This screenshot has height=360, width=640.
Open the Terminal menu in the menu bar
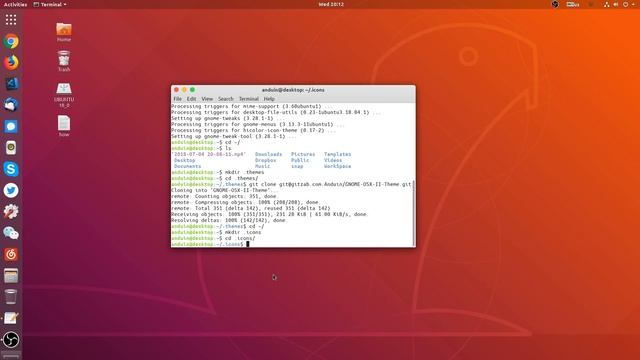(249, 99)
